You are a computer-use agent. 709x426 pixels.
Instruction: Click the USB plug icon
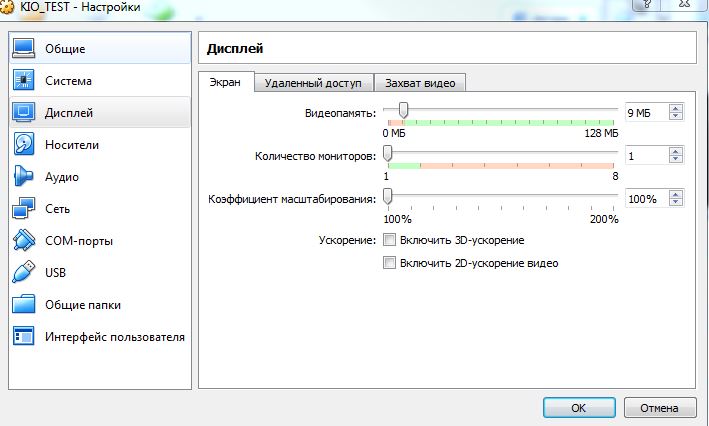point(24,272)
